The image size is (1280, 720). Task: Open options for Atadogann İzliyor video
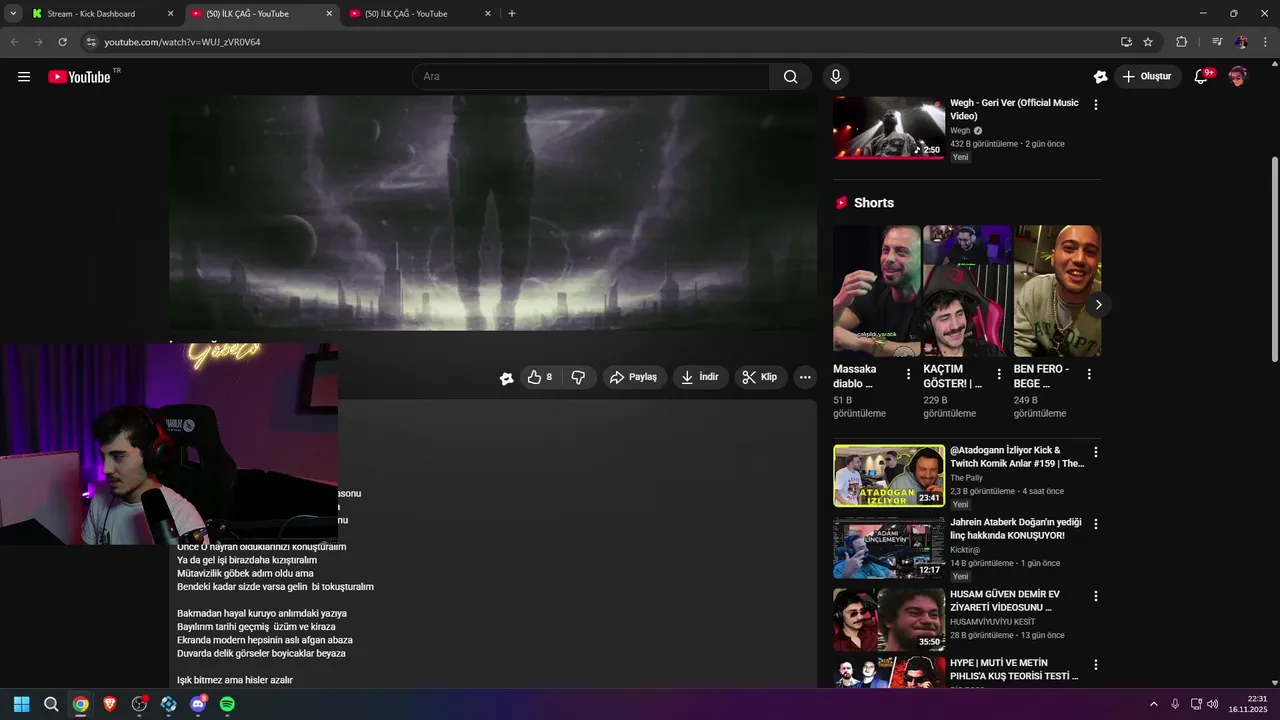tap(1096, 452)
